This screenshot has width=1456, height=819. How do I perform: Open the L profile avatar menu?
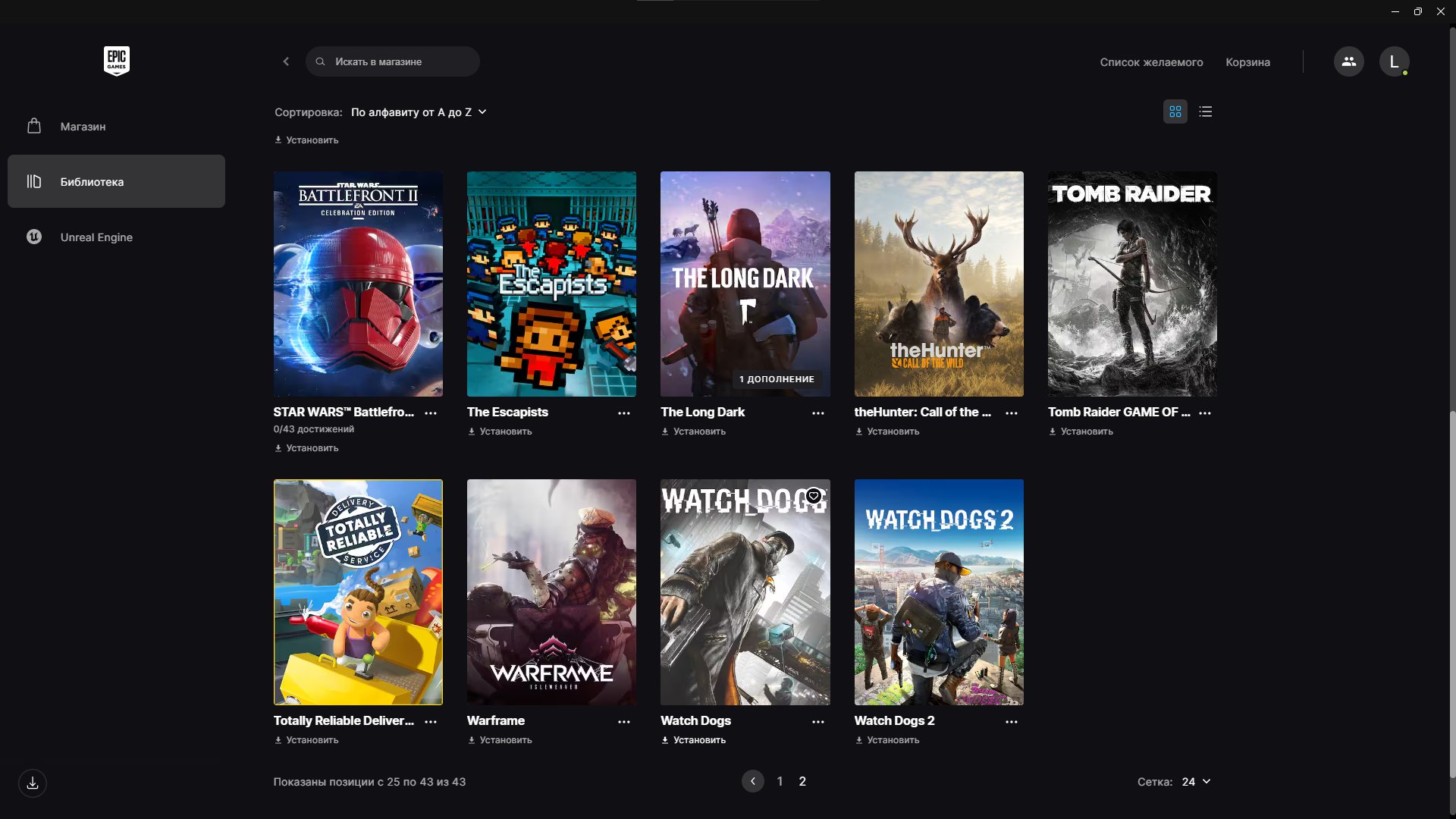coord(1394,61)
